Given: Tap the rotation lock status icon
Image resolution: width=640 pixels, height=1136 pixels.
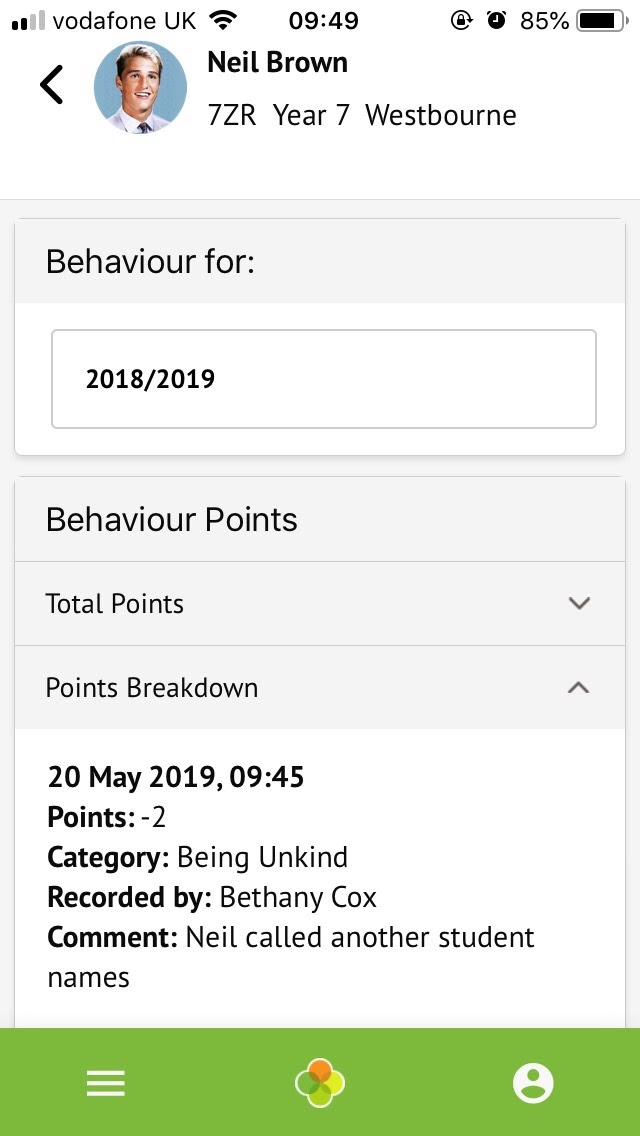Looking at the screenshot, I should click(x=461, y=20).
